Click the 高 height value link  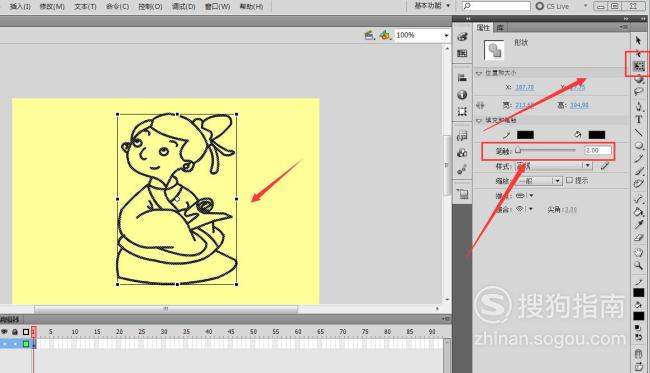[x=579, y=105]
